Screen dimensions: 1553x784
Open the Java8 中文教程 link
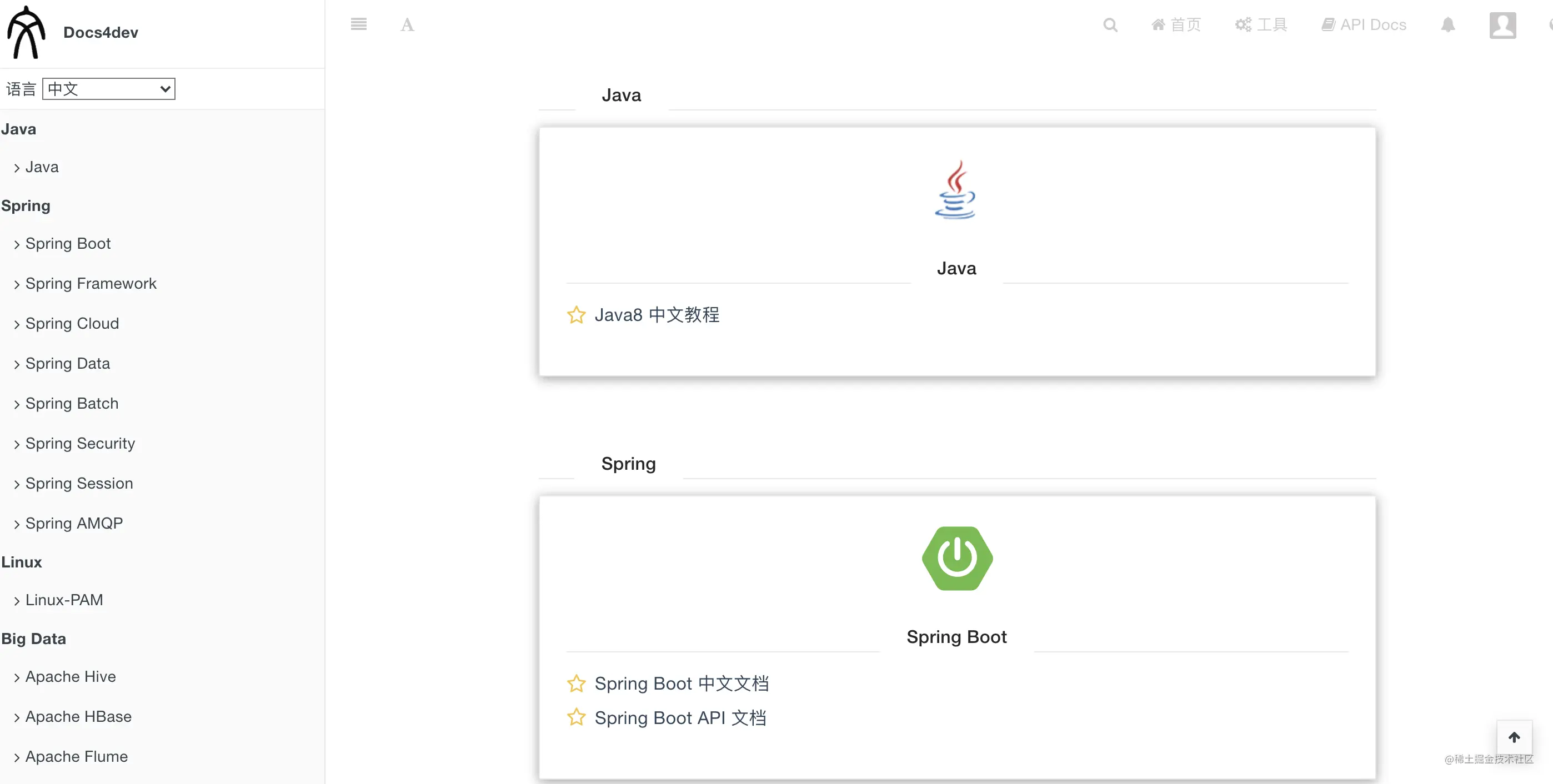657,315
